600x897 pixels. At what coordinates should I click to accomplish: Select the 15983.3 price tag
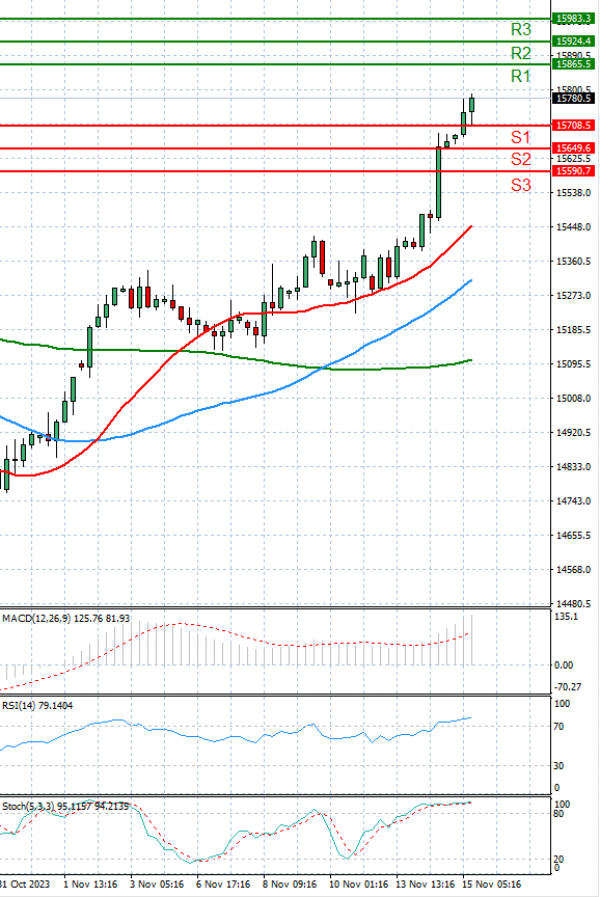coord(573,19)
